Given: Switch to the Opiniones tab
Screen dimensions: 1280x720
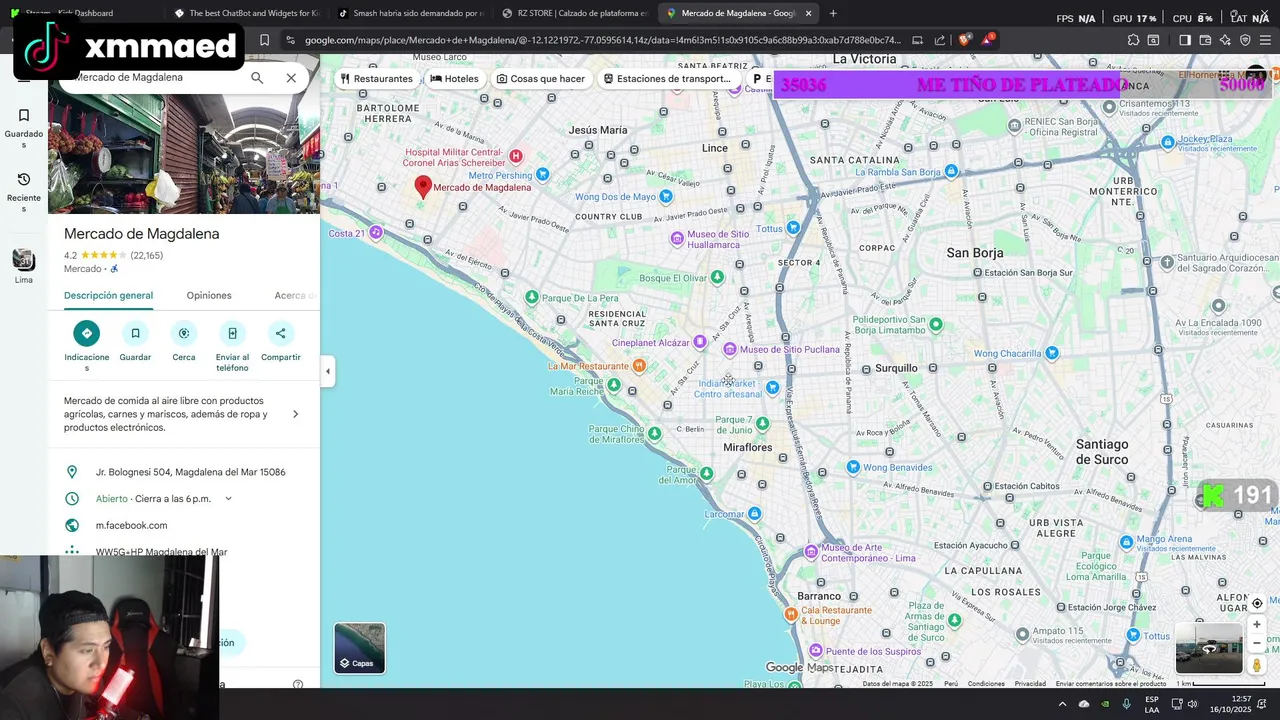Looking at the screenshot, I should click(x=209, y=295).
